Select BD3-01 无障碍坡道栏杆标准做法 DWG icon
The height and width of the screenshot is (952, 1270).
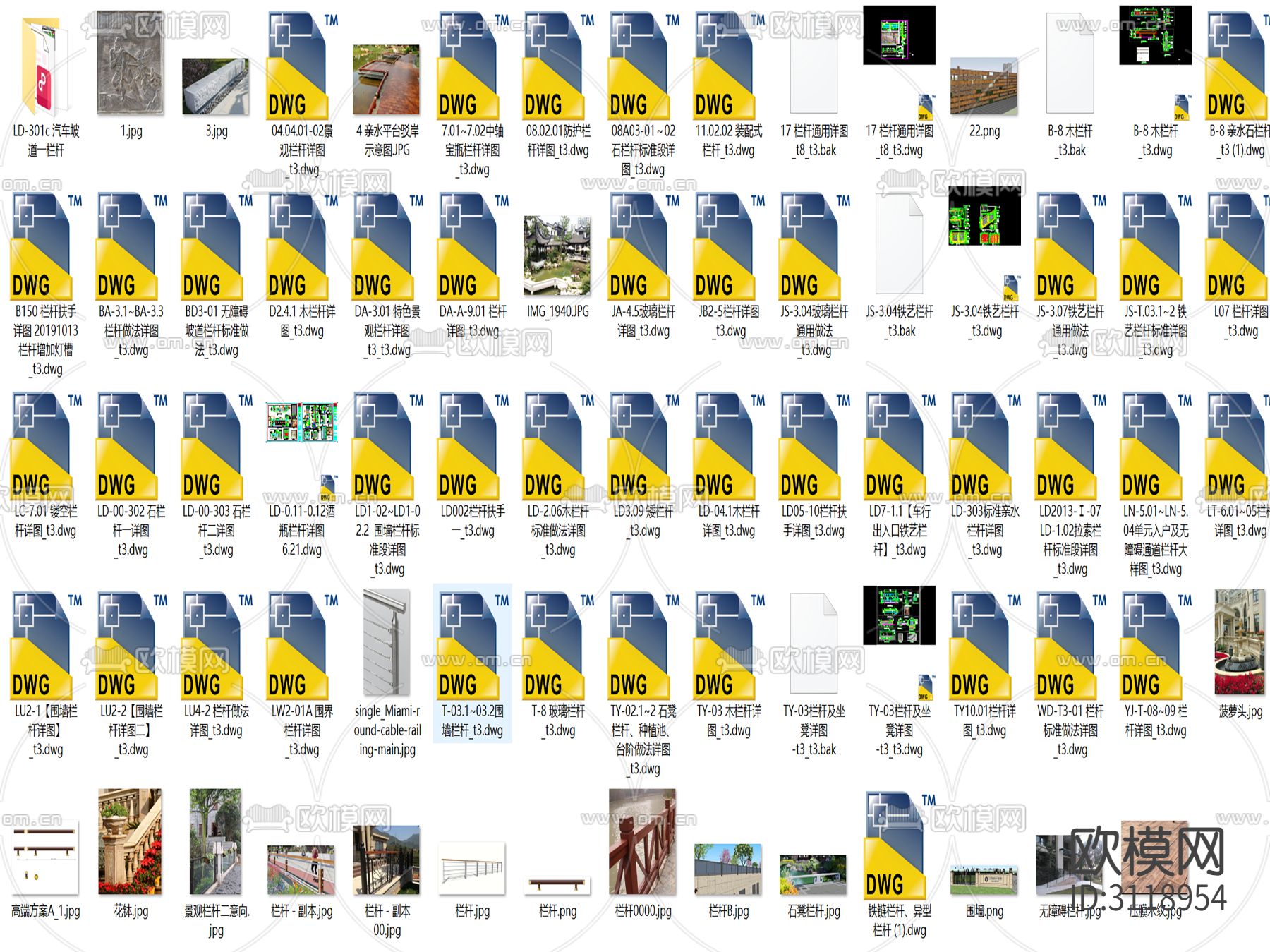click(212, 245)
